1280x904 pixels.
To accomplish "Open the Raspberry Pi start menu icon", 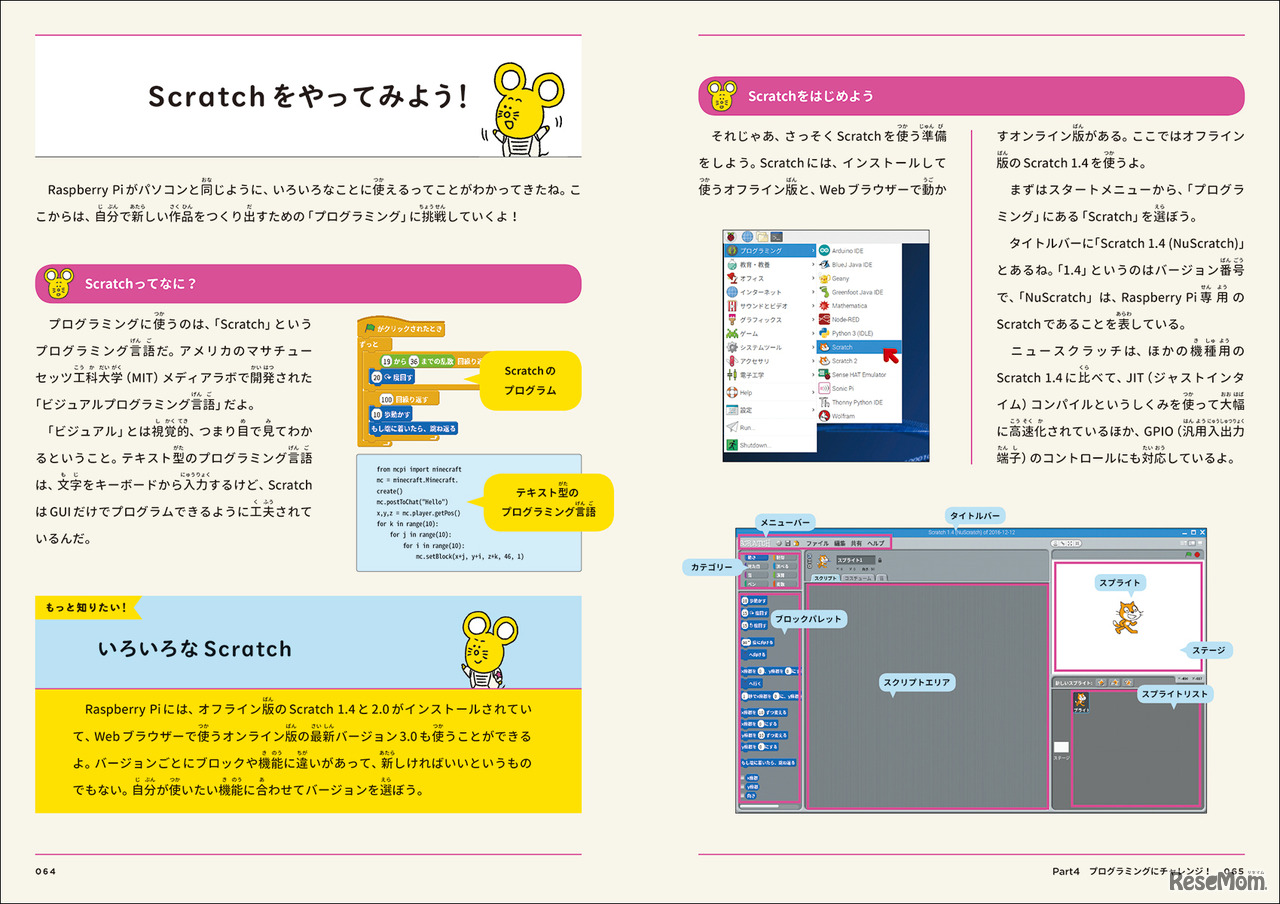I will (731, 236).
